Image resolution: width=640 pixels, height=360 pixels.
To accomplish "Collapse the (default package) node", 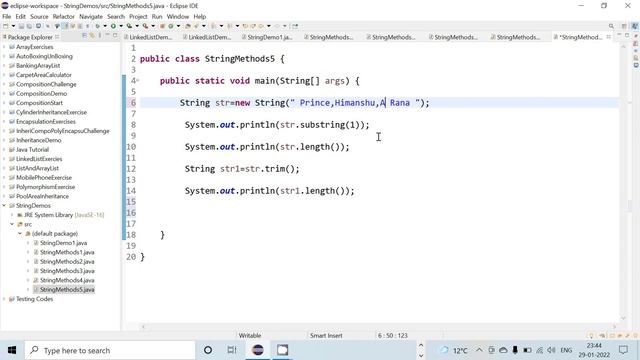I will coord(20,234).
